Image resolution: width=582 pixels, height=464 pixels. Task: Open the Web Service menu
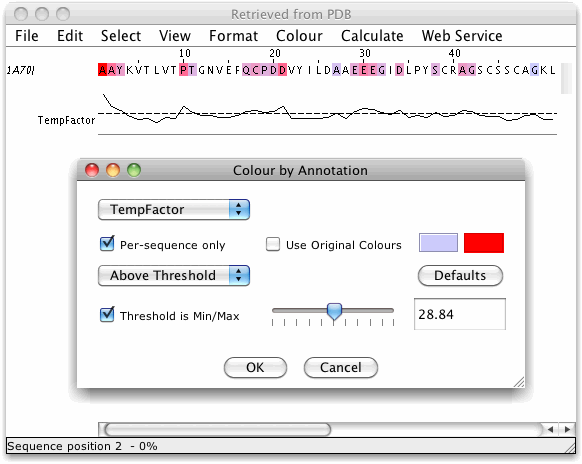pyautogui.click(x=462, y=36)
